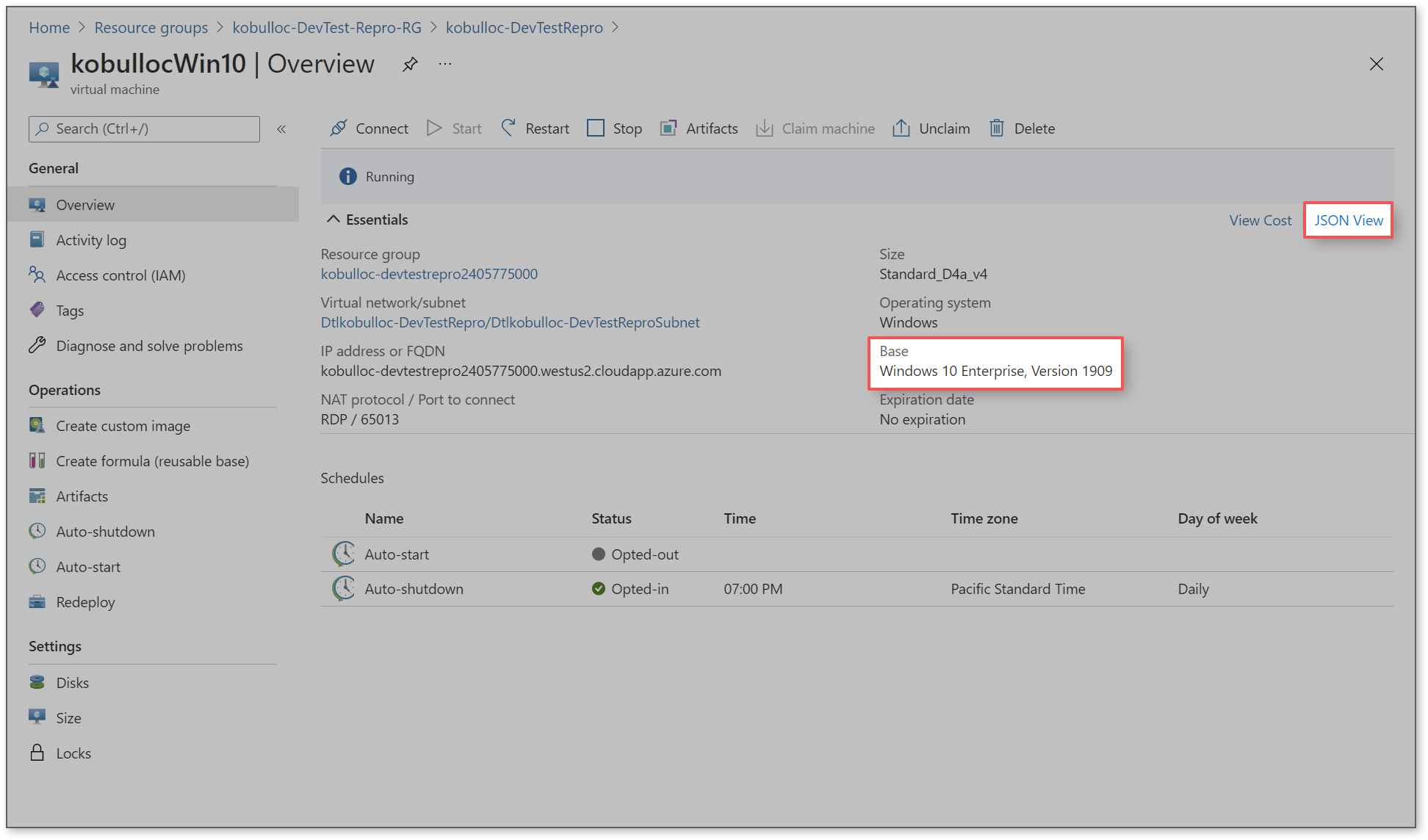1428x840 pixels.
Task: Click the Disks sidebar icon
Action: [37, 682]
